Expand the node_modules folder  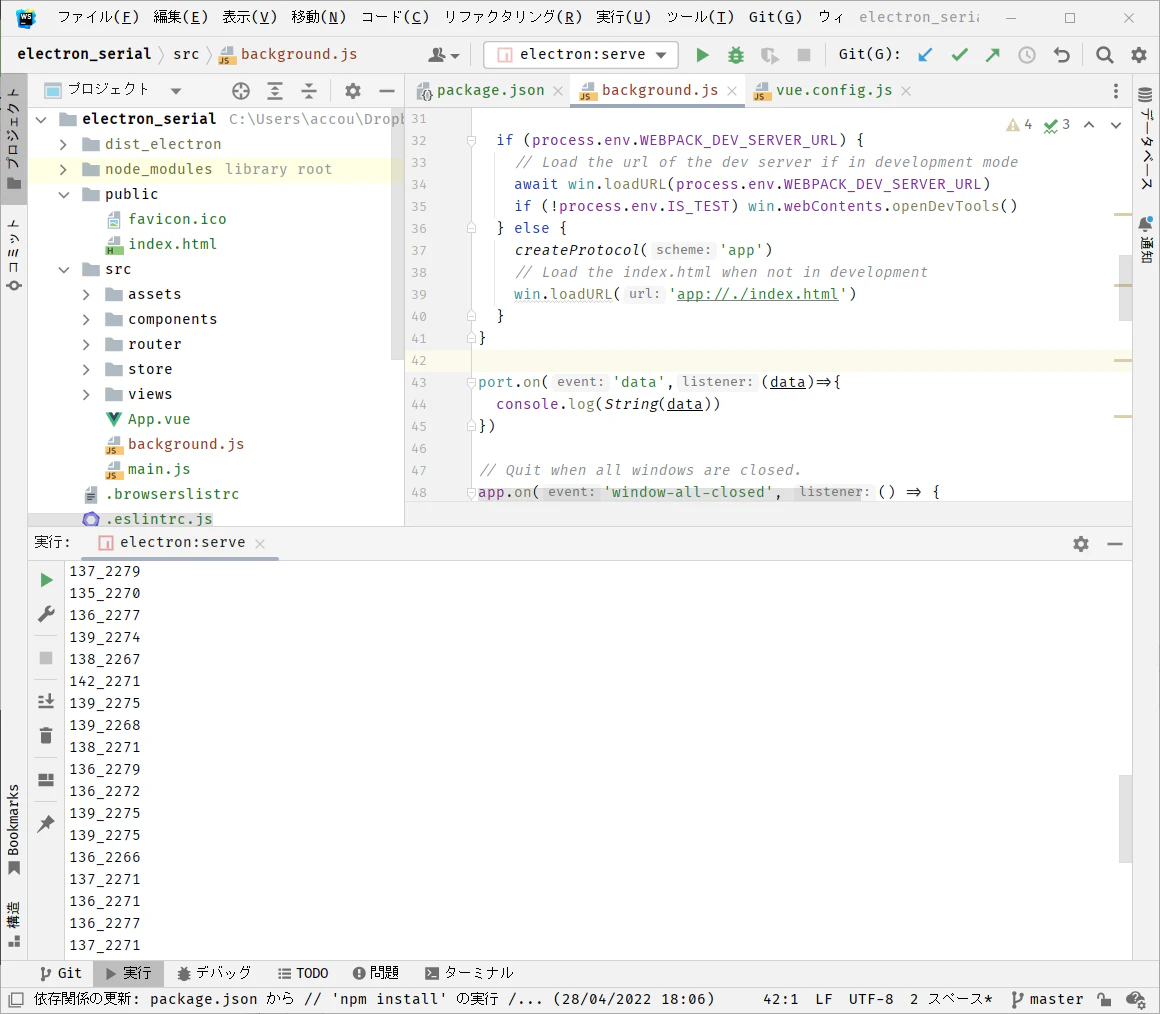coord(64,169)
